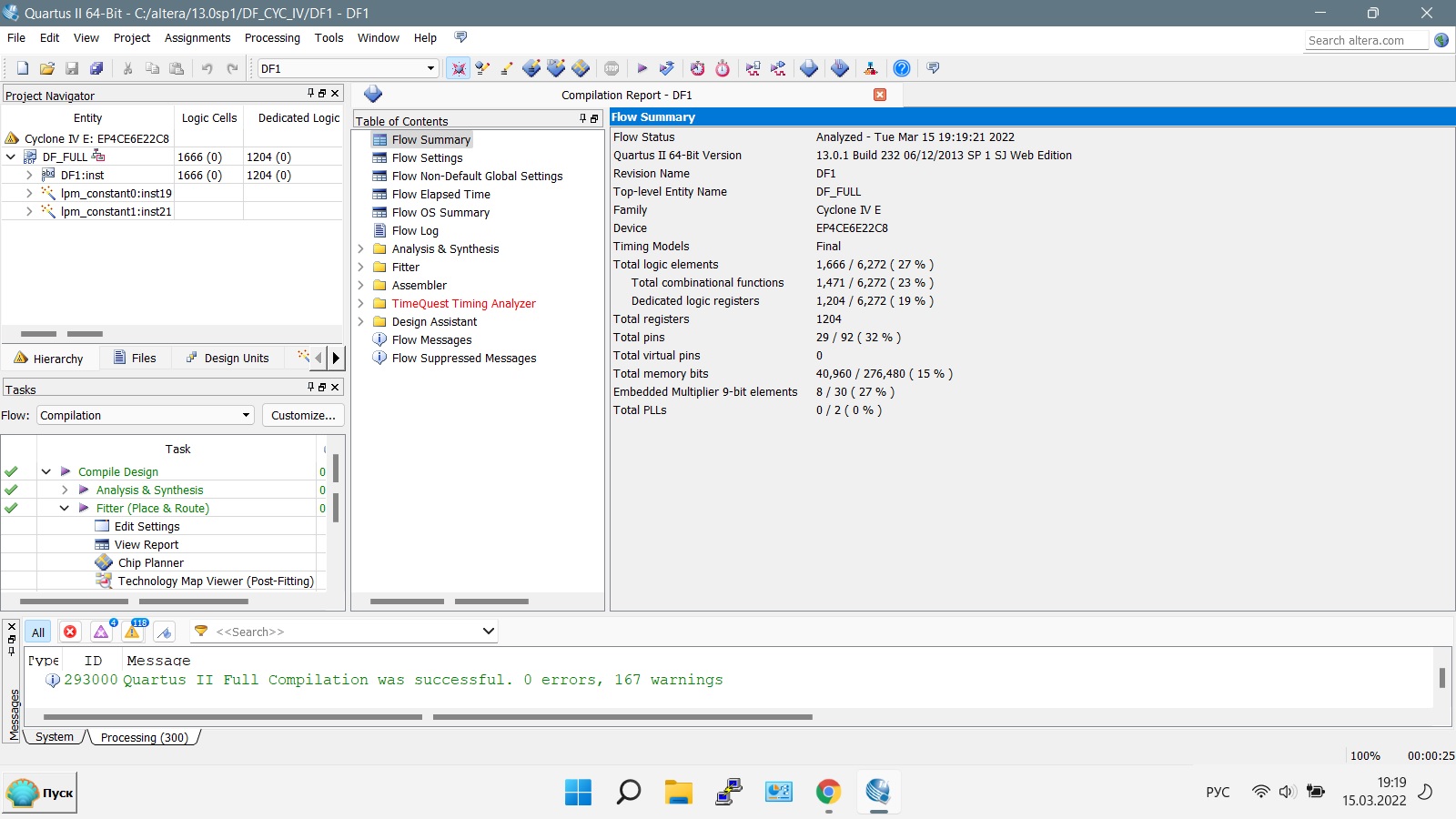Open Windows Start button in taskbar
The height and width of the screenshot is (819, 1456).
pyautogui.click(x=578, y=792)
